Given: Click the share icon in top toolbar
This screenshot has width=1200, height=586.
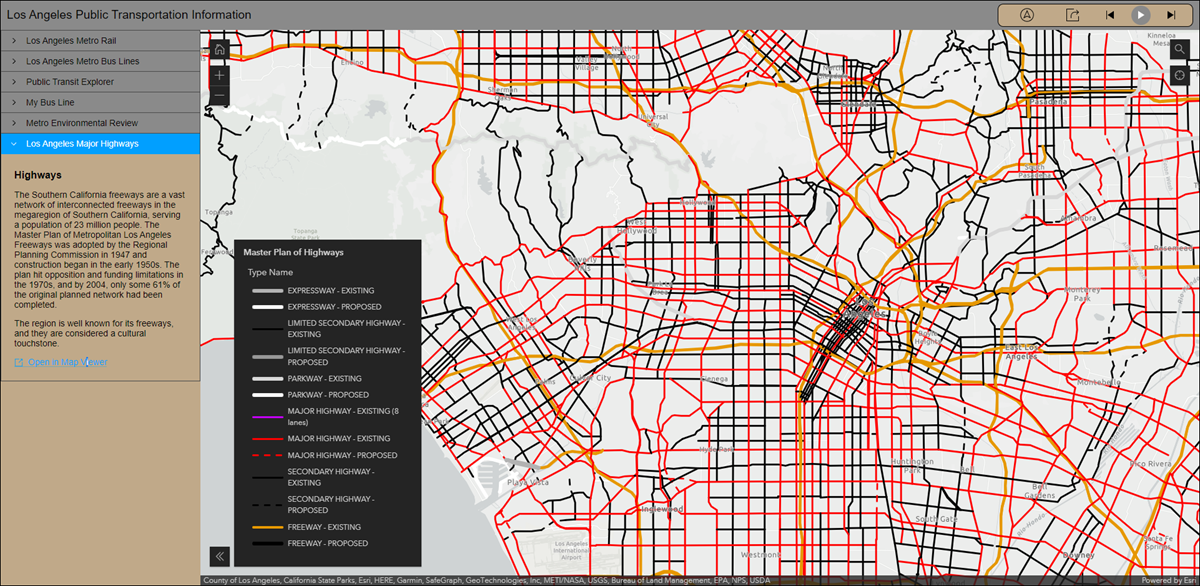Looking at the screenshot, I should tap(1072, 15).
